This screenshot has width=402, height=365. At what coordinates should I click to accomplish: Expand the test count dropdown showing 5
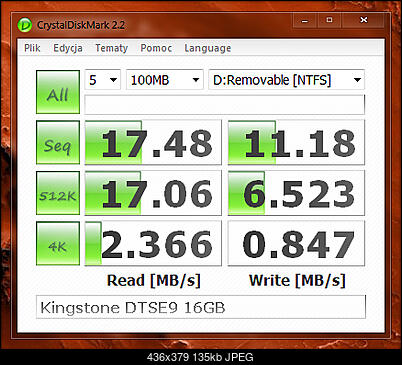pos(103,80)
